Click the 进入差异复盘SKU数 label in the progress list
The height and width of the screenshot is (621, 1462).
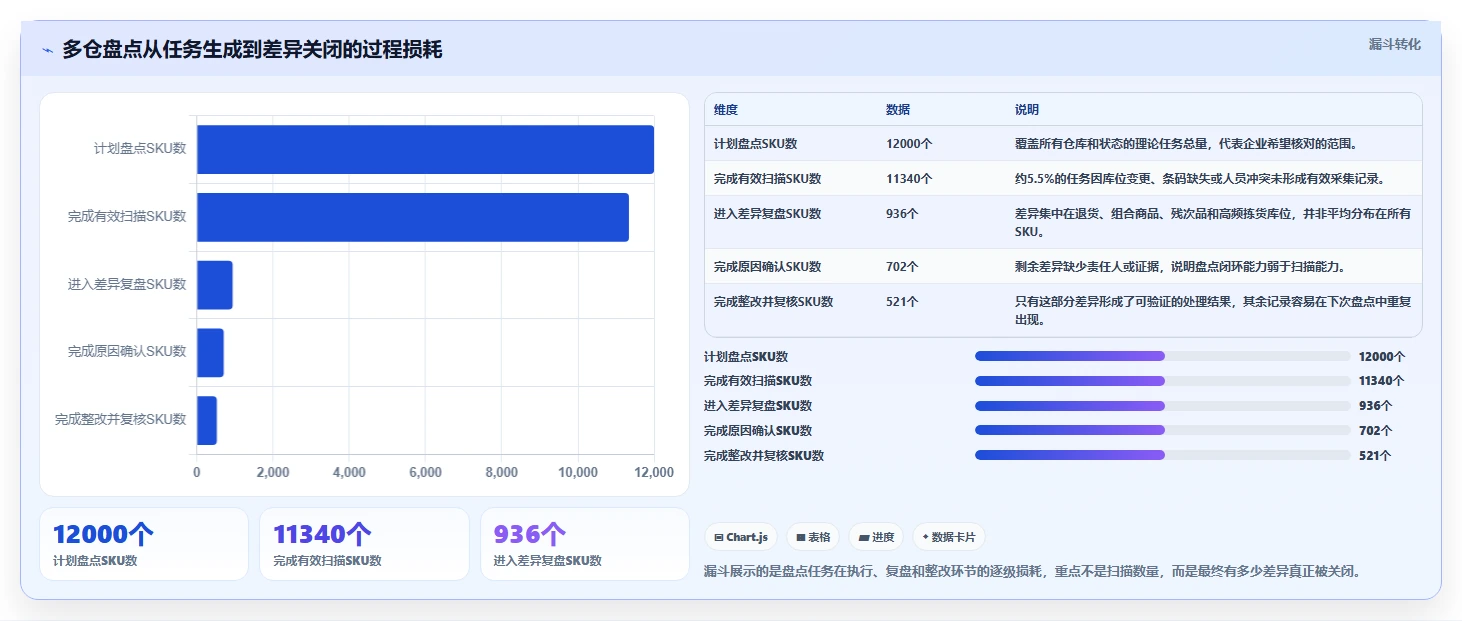[758, 406]
